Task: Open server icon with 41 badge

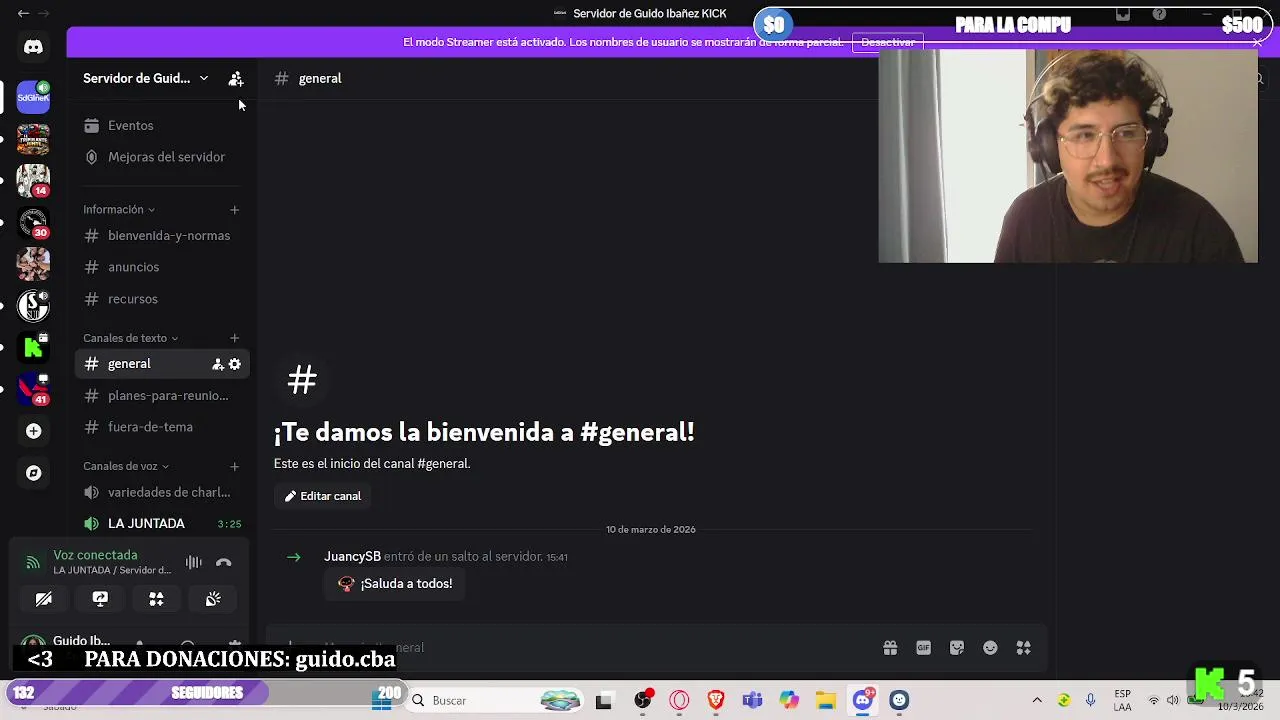Action: coord(33,388)
